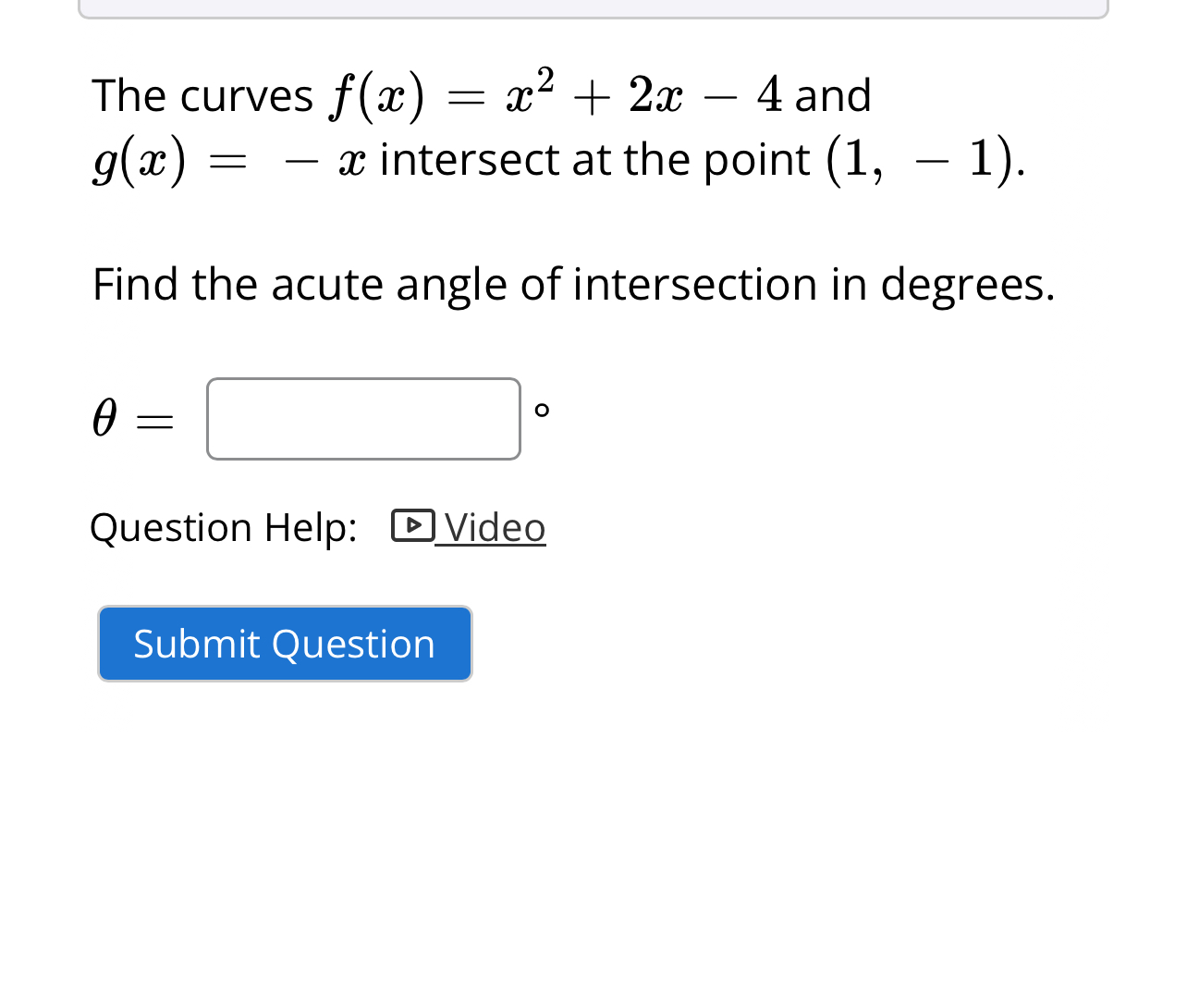This screenshot has width=1187, height=1008.
Task: Click the blue Submit Question control
Action: (285, 644)
